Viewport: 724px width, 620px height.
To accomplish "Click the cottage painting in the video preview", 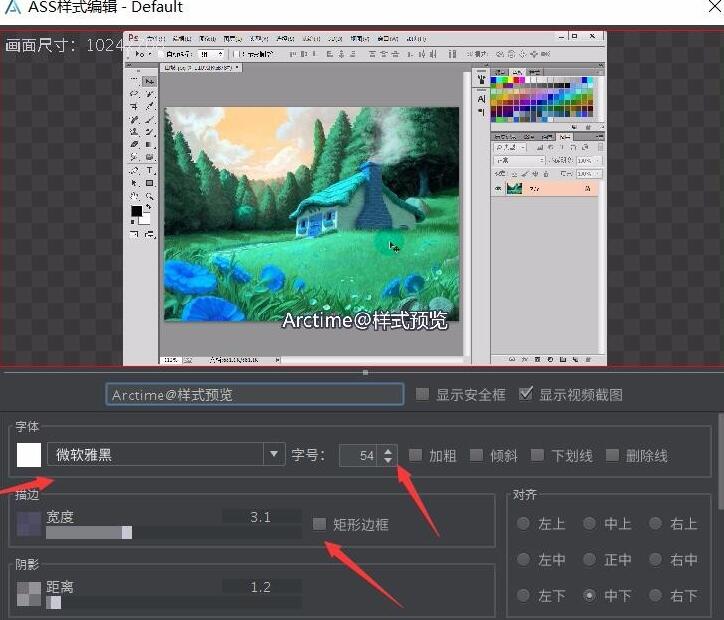I will coord(312,214).
